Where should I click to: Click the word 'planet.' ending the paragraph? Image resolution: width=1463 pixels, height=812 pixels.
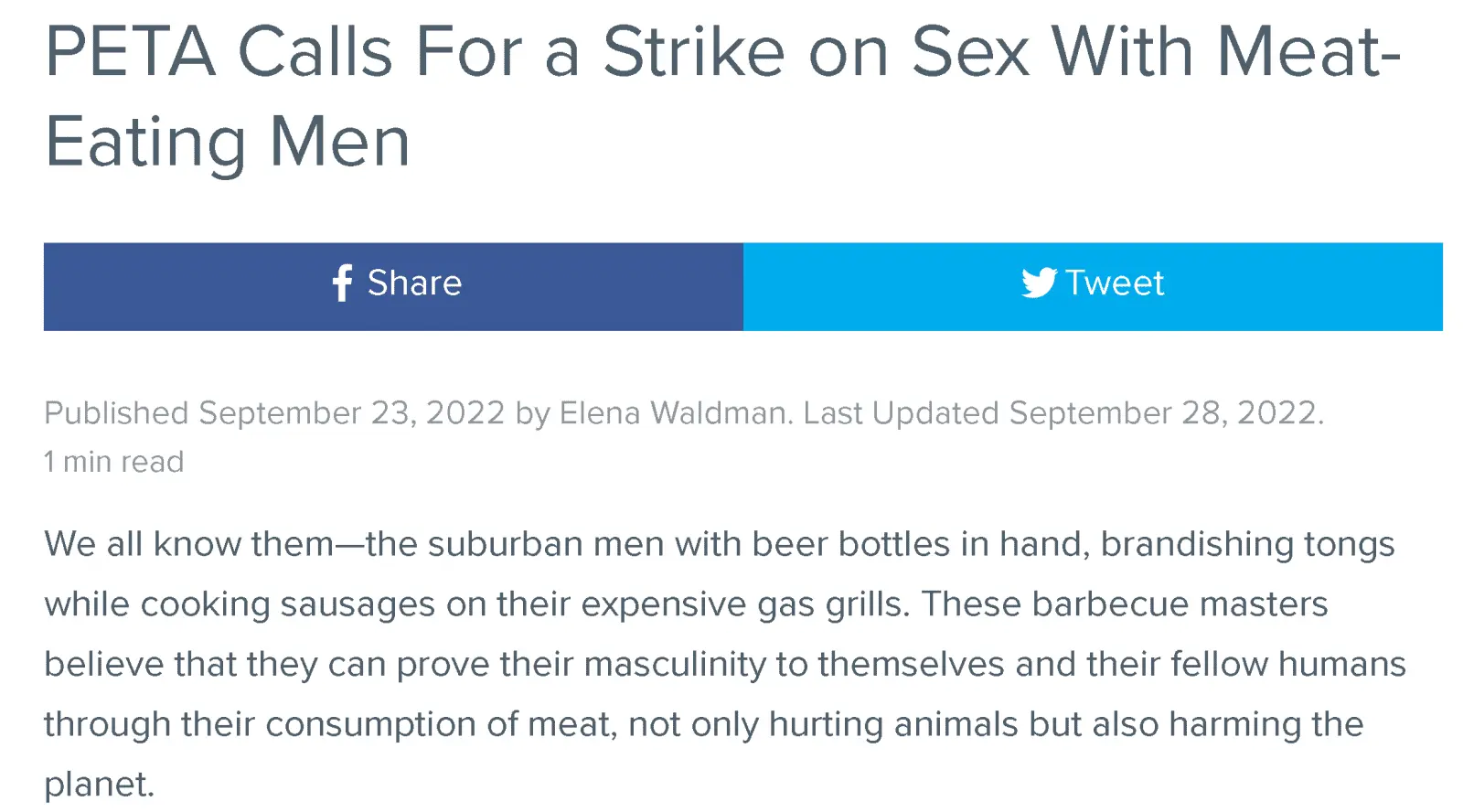click(x=100, y=785)
